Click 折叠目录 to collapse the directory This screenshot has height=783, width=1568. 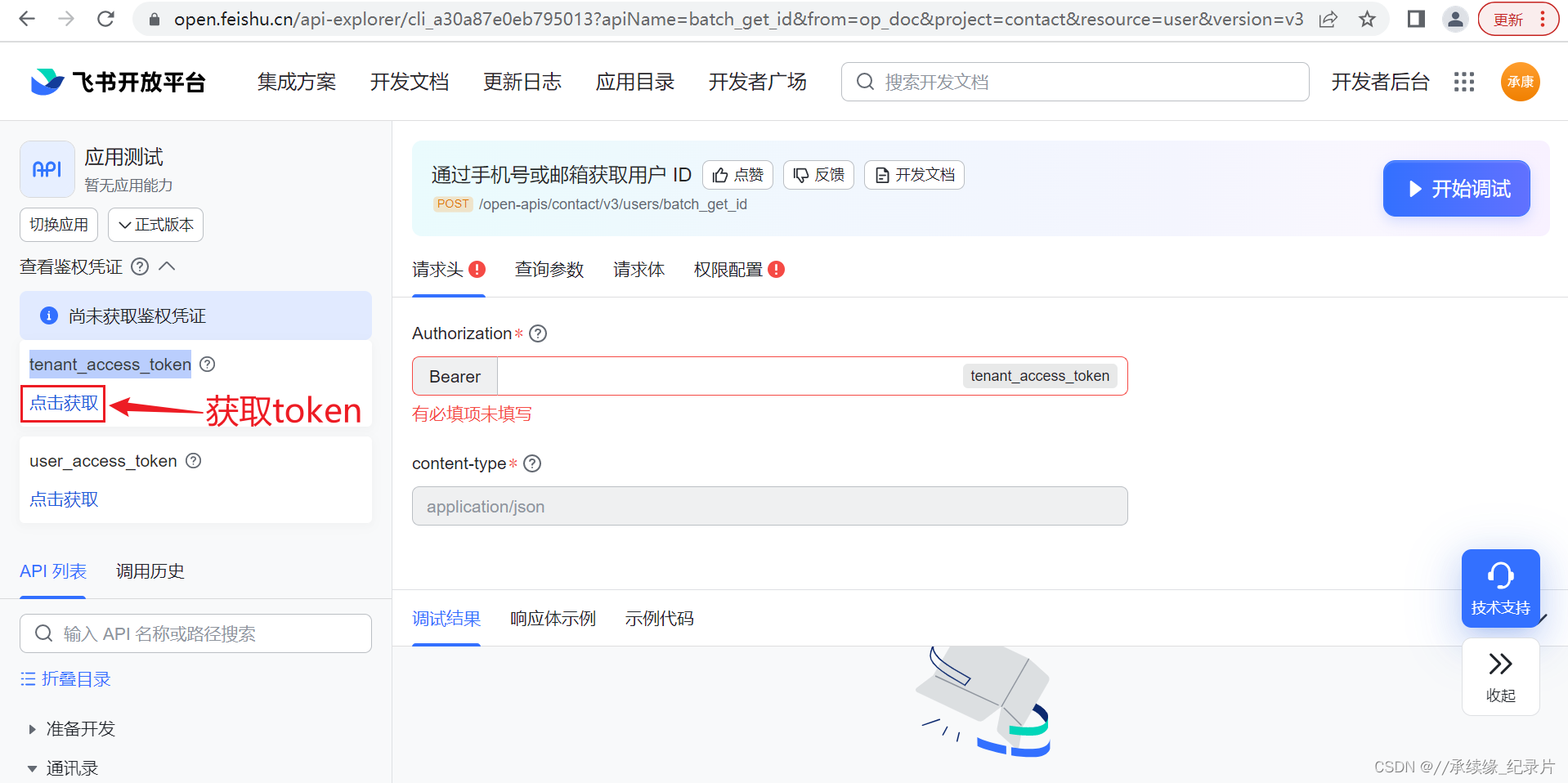coord(65,679)
